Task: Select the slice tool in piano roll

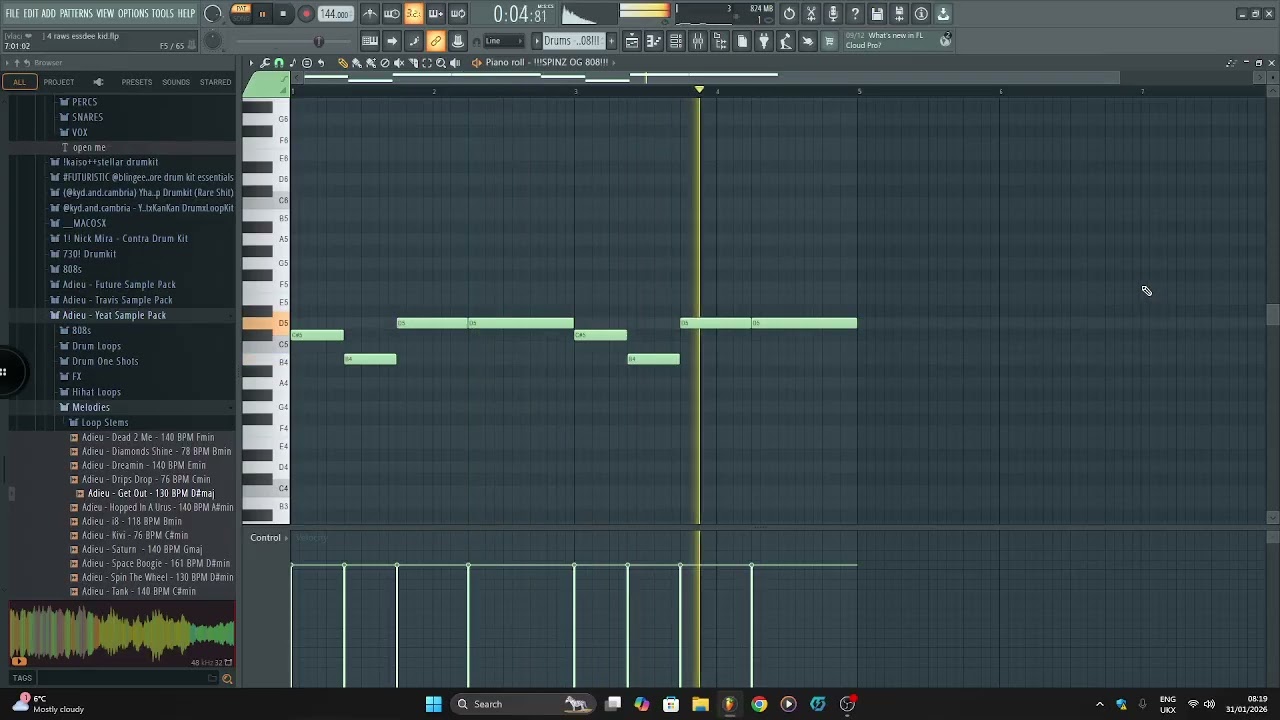Action: pos(413,63)
